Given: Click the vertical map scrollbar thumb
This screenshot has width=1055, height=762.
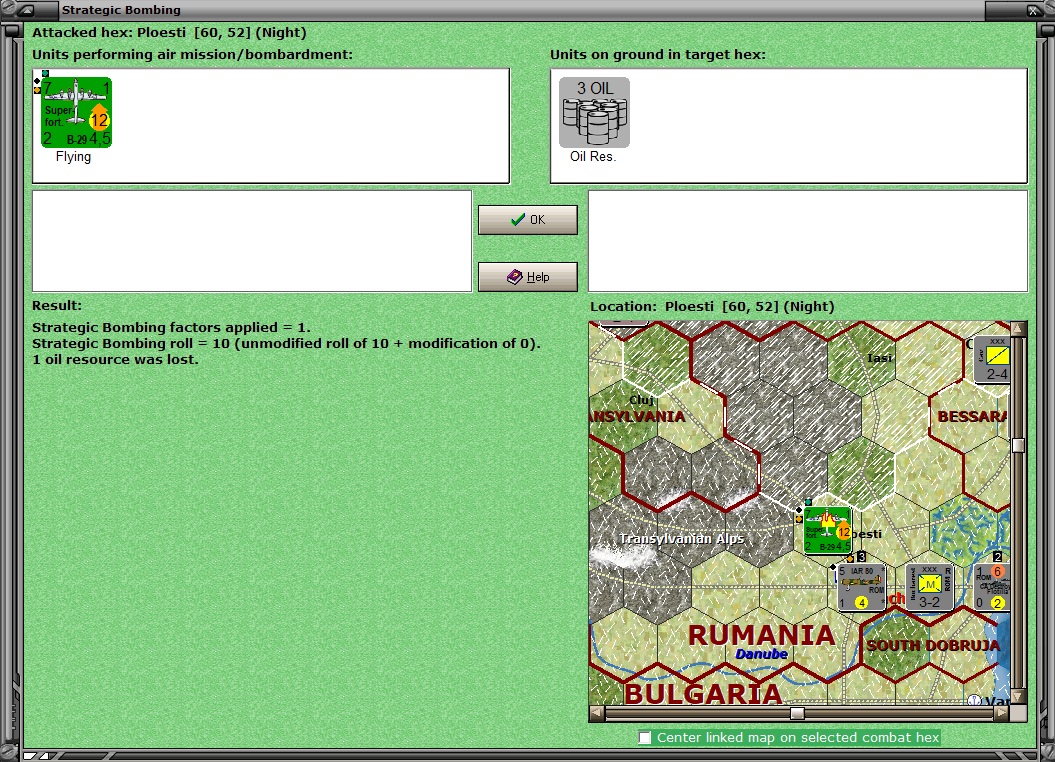Looking at the screenshot, I should 1018,445.
